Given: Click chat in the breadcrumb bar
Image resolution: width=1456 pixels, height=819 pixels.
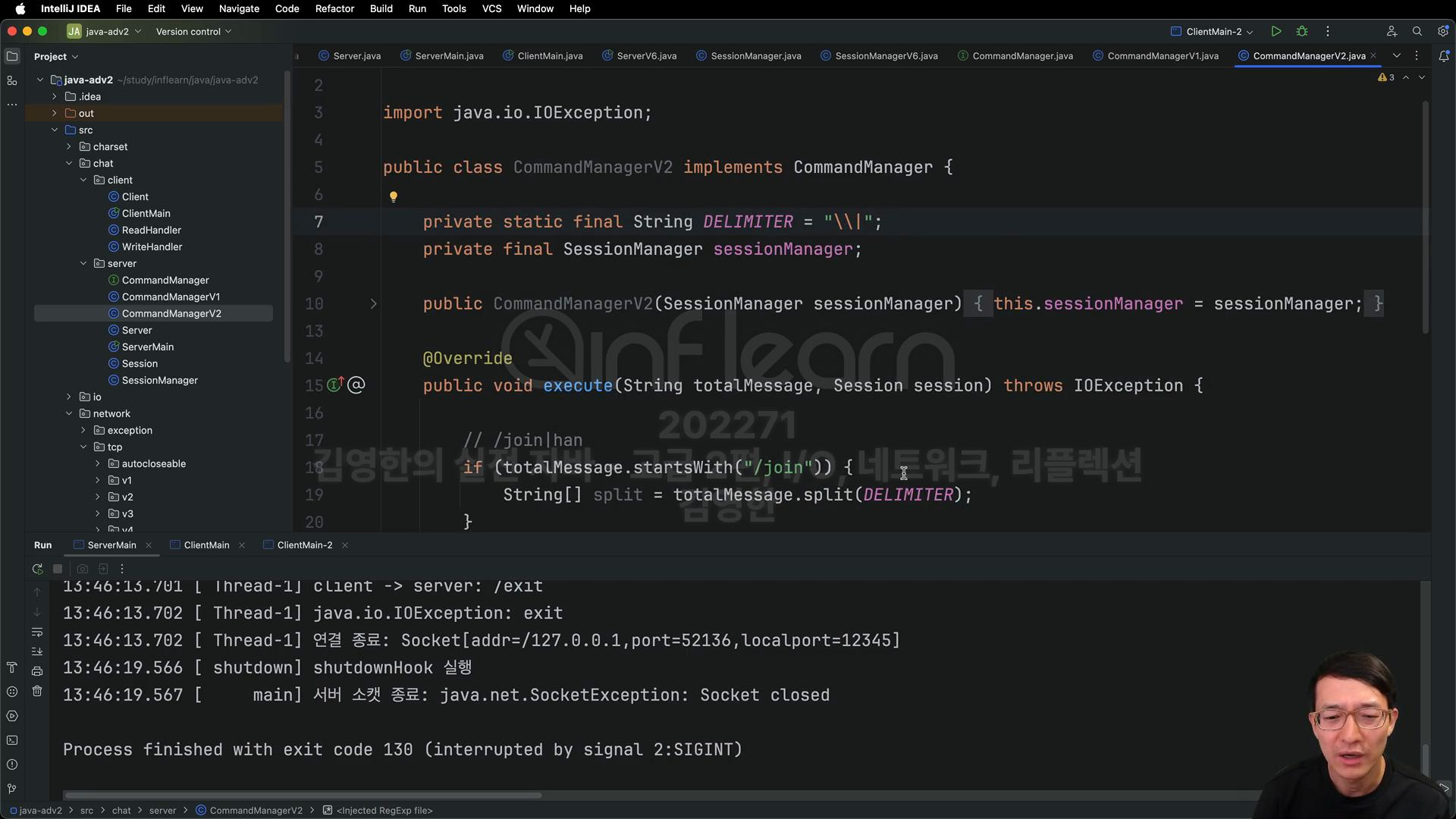Looking at the screenshot, I should pos(121,811).
